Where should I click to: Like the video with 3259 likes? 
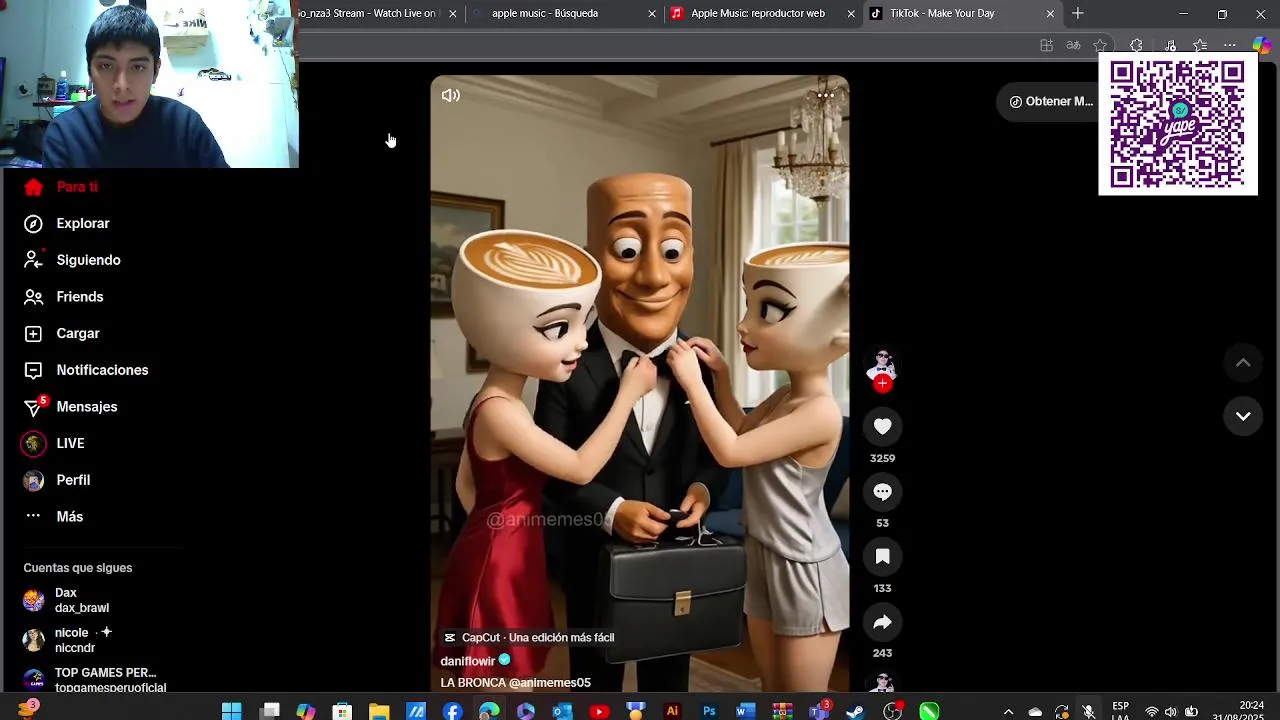coord(882,427)
